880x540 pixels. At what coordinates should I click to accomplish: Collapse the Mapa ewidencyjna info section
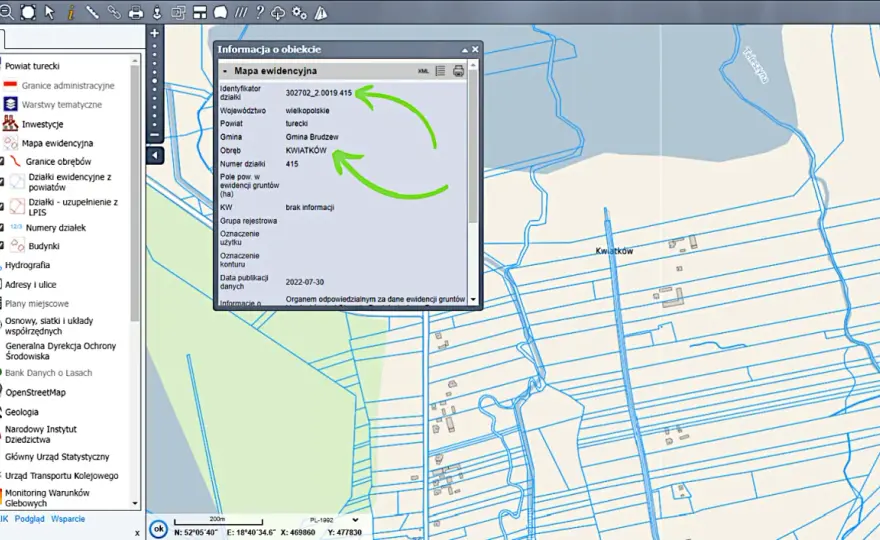point(225,71)
